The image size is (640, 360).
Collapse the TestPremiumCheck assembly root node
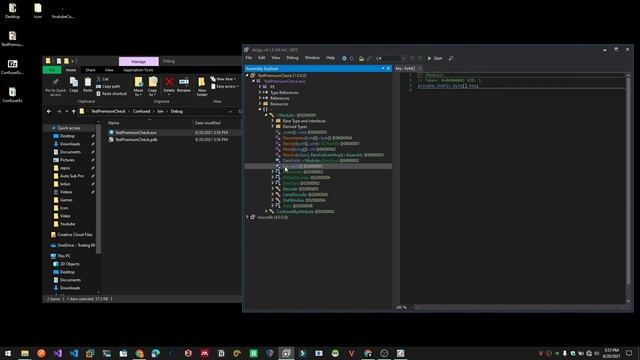[247, 76]
